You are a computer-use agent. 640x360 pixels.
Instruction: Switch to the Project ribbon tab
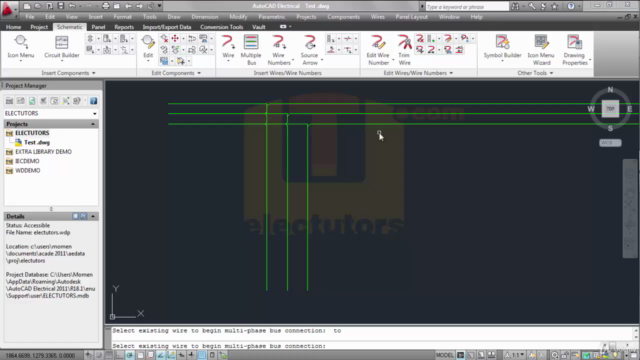pyautogui.click(x=39, y=27)
